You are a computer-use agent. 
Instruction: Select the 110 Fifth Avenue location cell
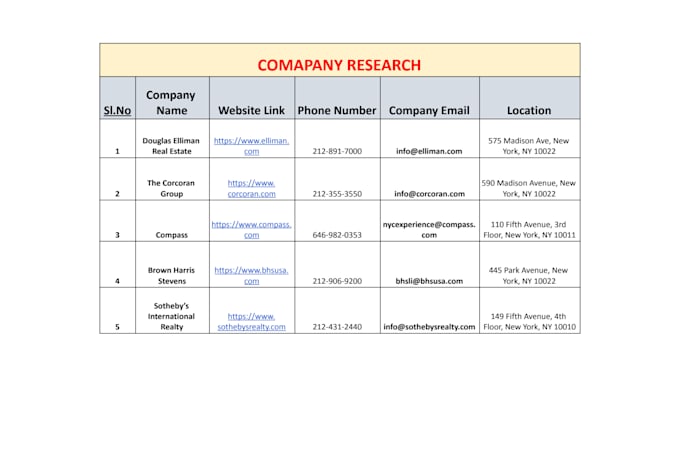point(530,221)
